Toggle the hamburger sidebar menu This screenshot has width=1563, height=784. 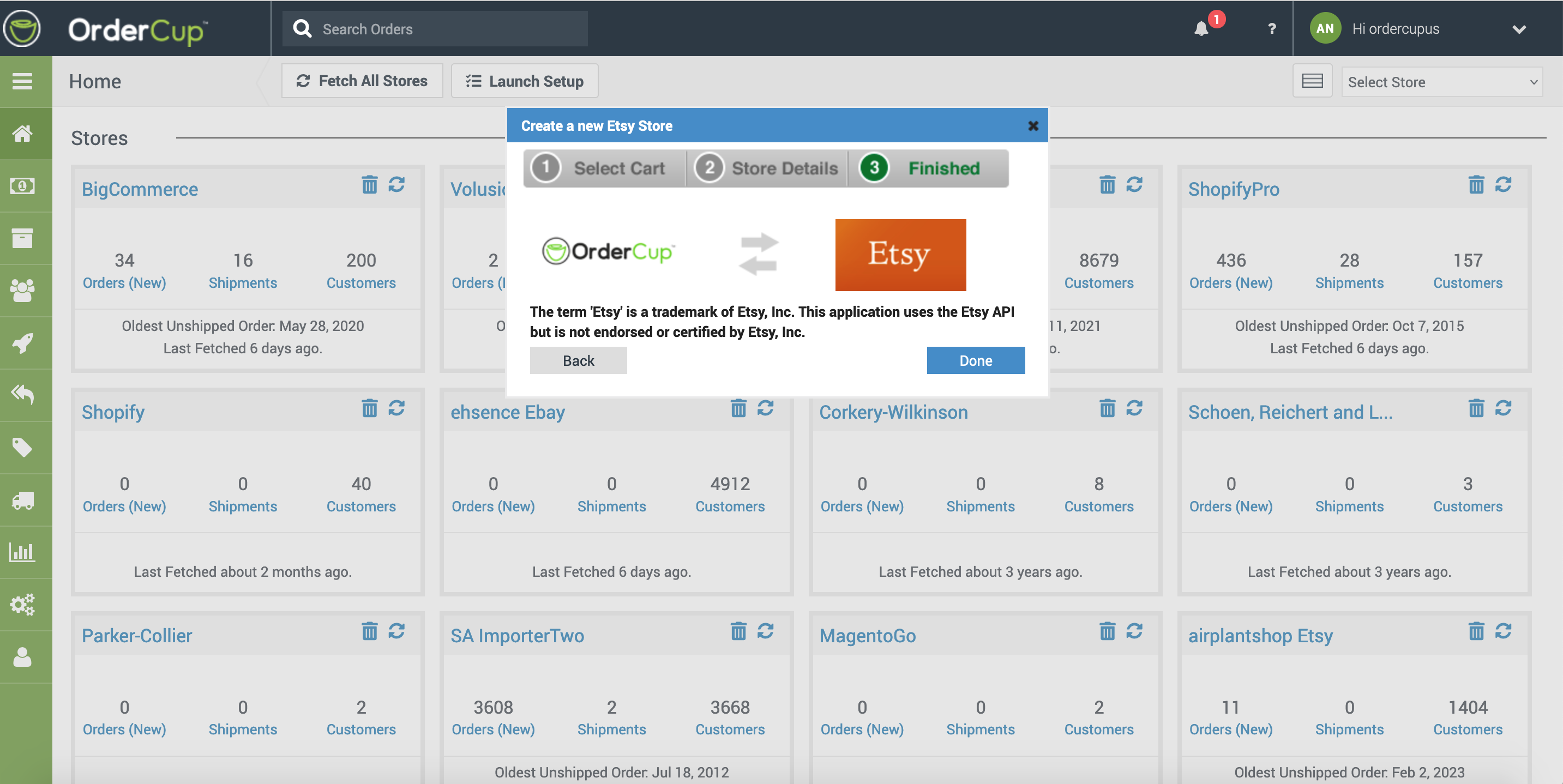coord(22,81)
